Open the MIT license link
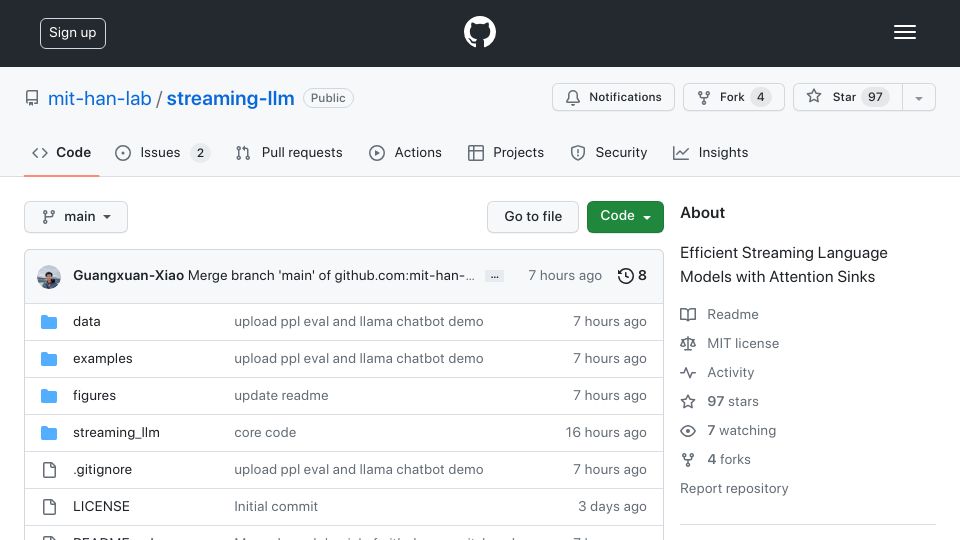Image resolution: width=960 pixels, height=540 pixels. (743, 343)
